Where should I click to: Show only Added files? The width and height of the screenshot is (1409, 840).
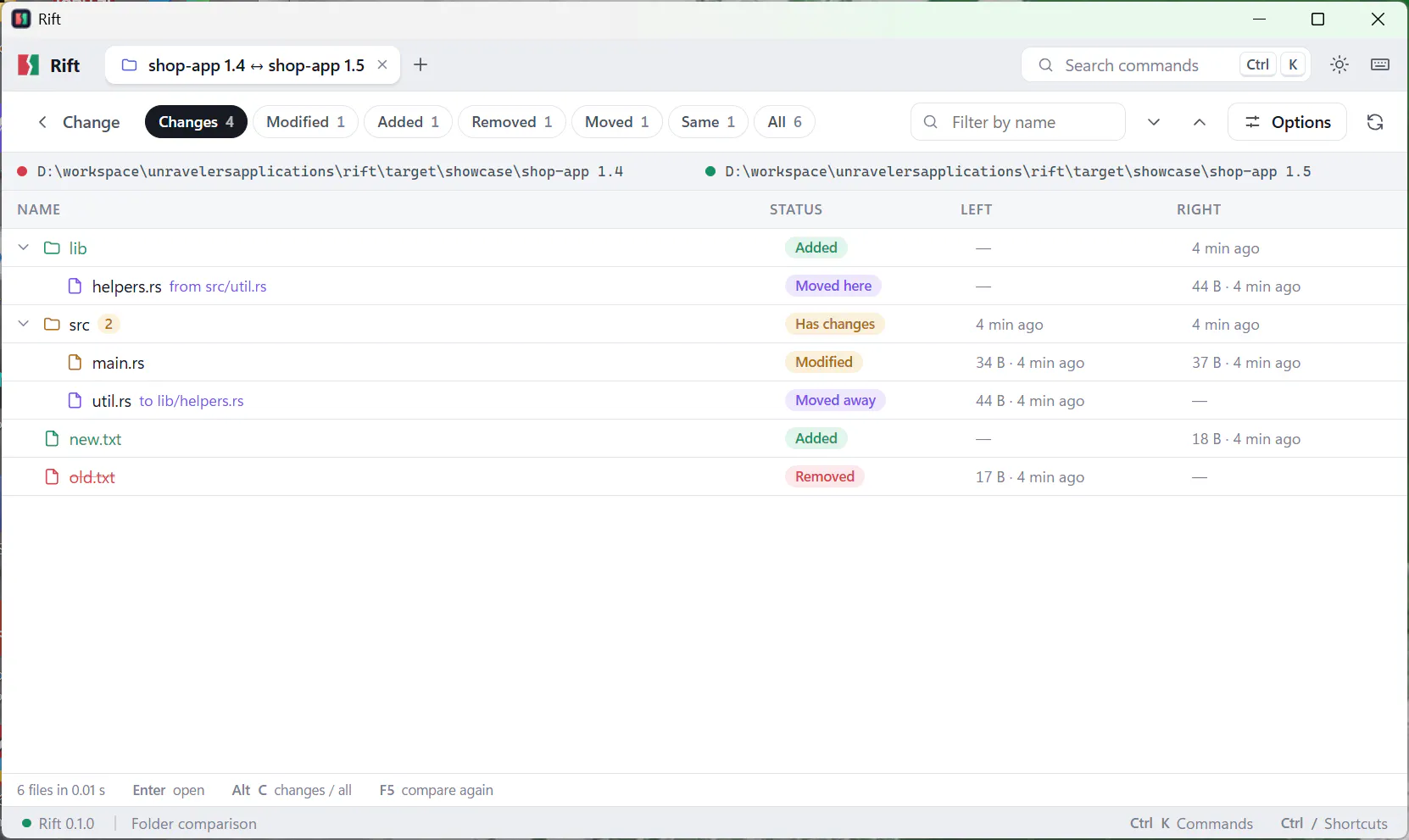pyautogui.click(x=408, y=122)
